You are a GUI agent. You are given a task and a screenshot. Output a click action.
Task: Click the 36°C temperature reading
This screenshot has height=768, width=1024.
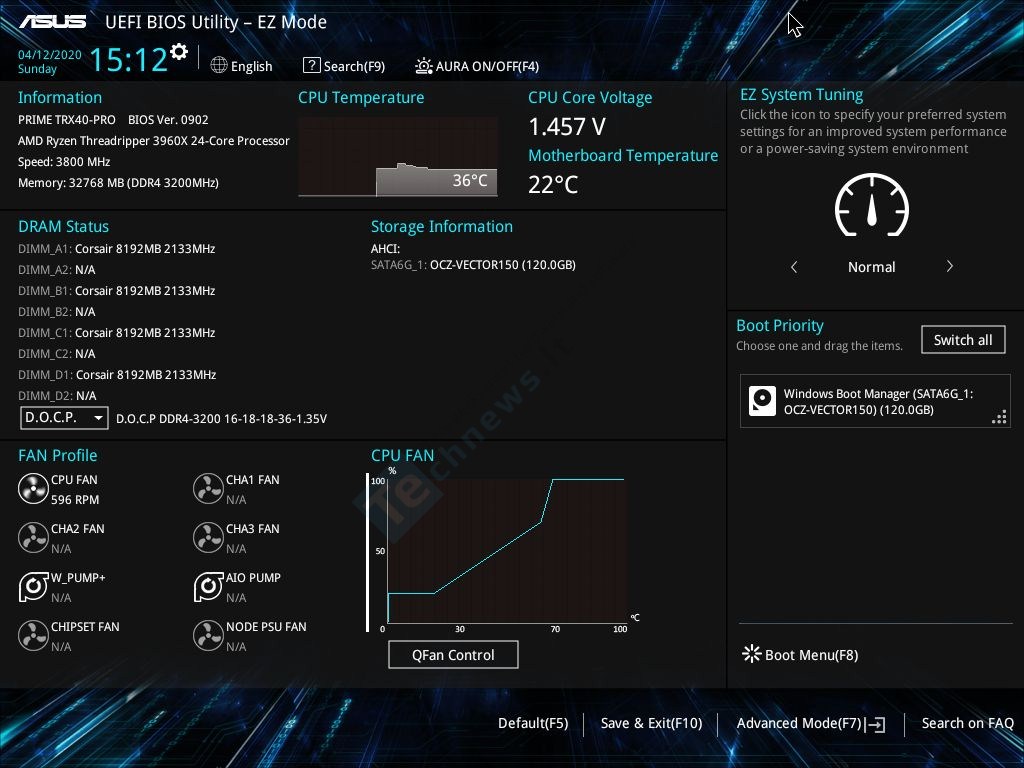click(x=470, y=180)
